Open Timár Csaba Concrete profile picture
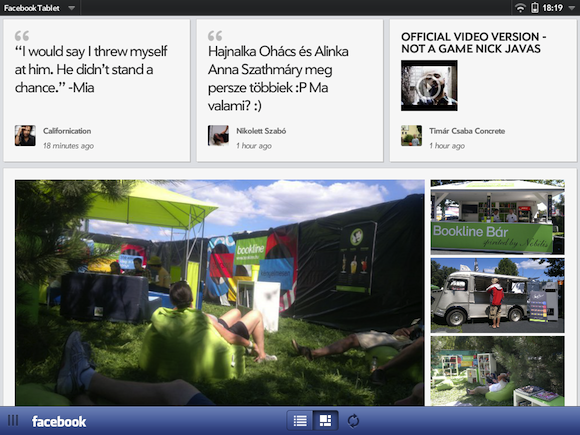Viewport: 580px width, 435px height. (411, 135)
